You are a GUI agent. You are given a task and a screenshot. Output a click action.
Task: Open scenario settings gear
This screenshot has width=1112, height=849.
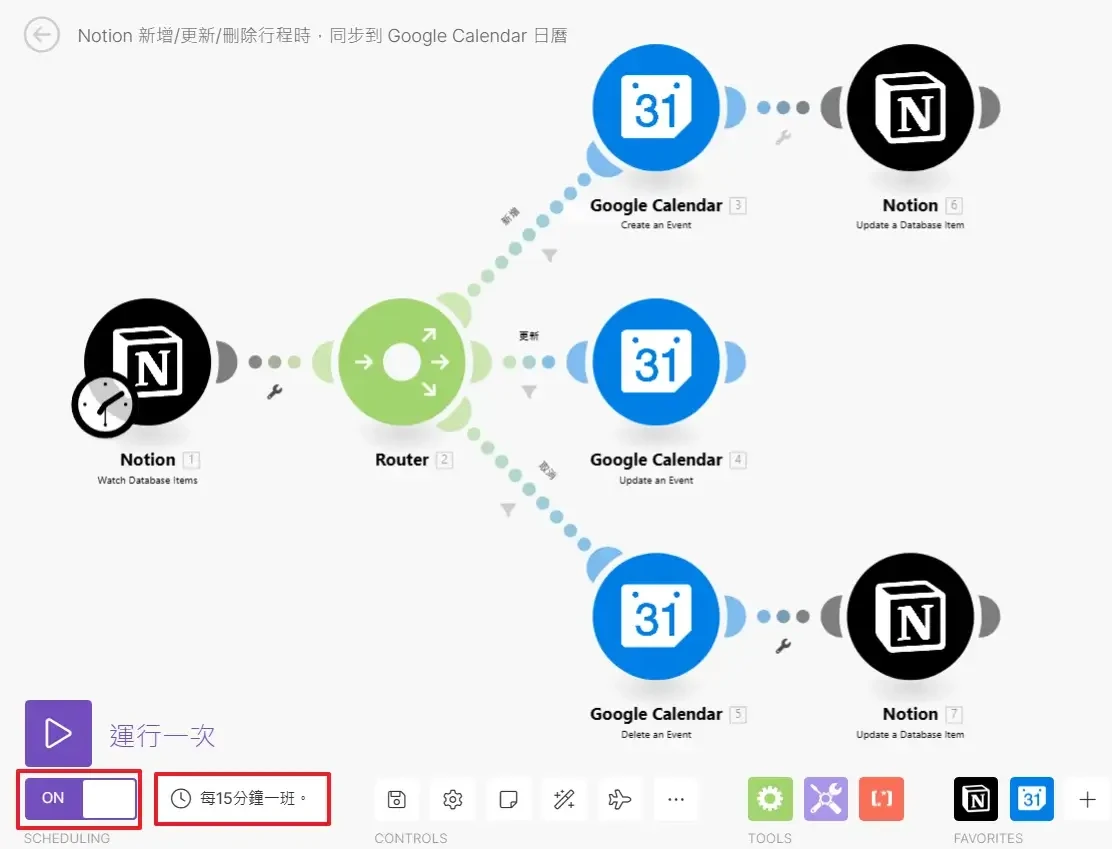[452, 799]
